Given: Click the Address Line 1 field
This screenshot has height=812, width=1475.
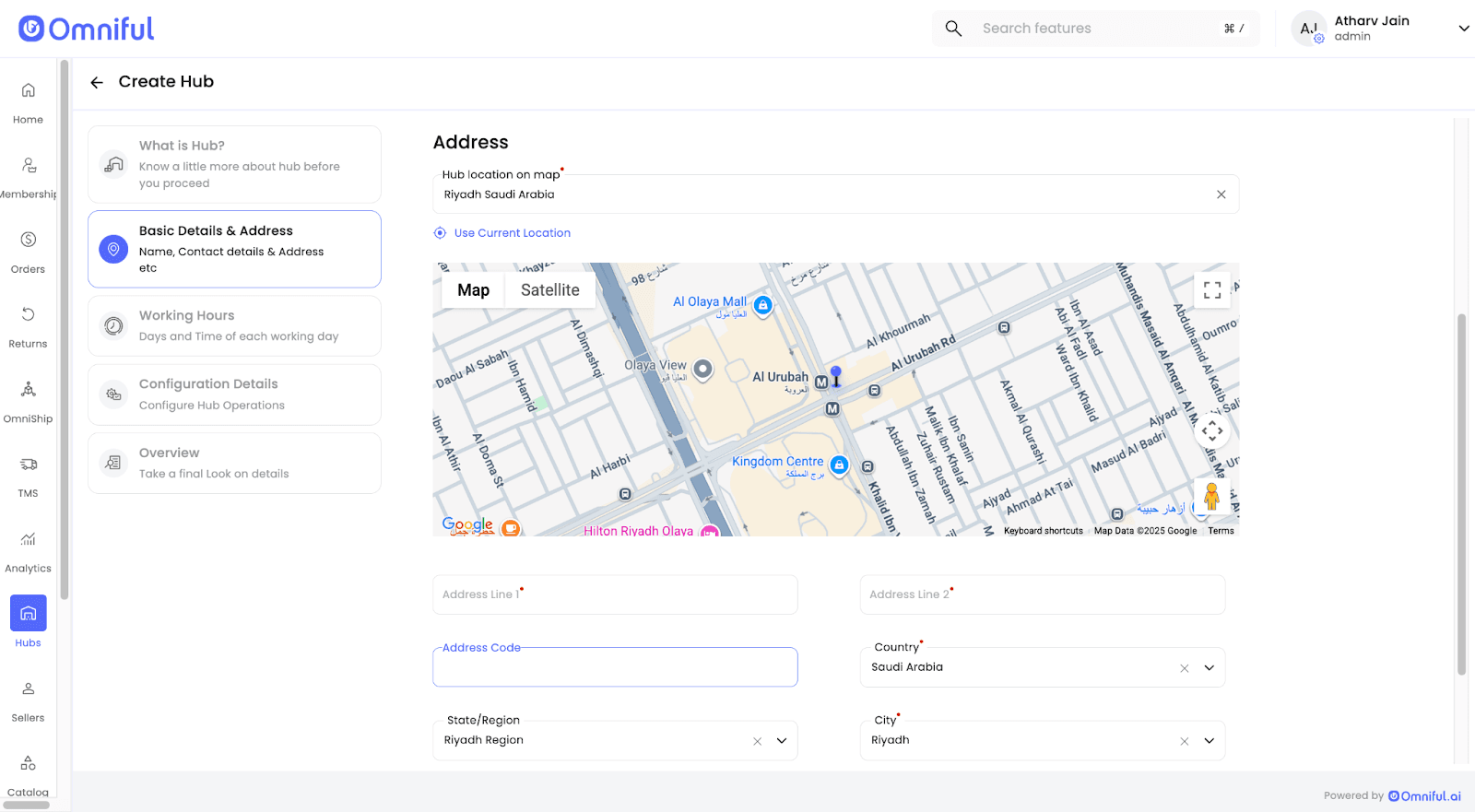Looking at the screenshot, I should click(x=615, y=594).
